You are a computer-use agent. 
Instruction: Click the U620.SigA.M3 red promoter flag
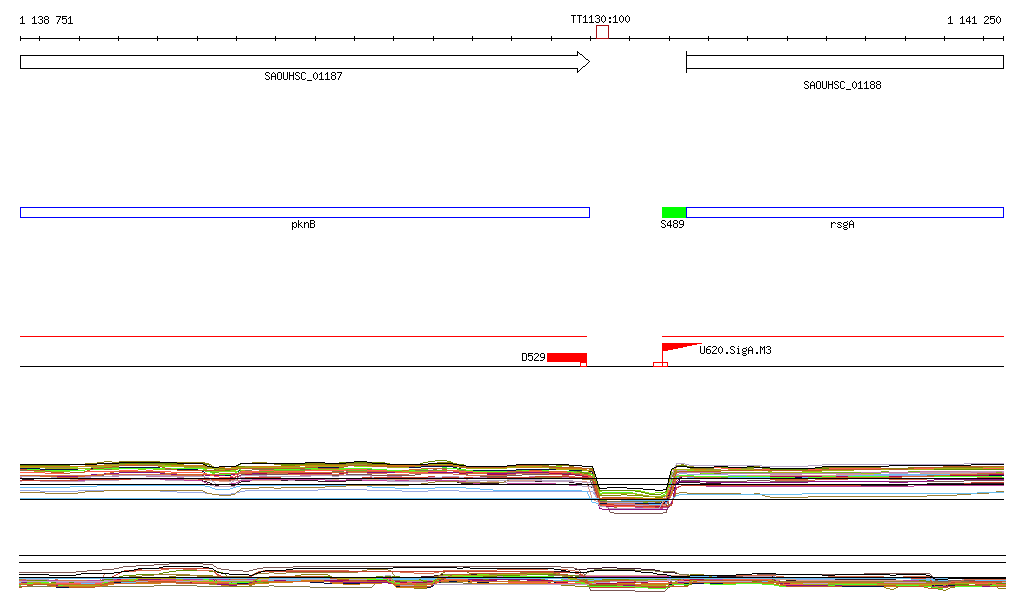coord(681,348)
